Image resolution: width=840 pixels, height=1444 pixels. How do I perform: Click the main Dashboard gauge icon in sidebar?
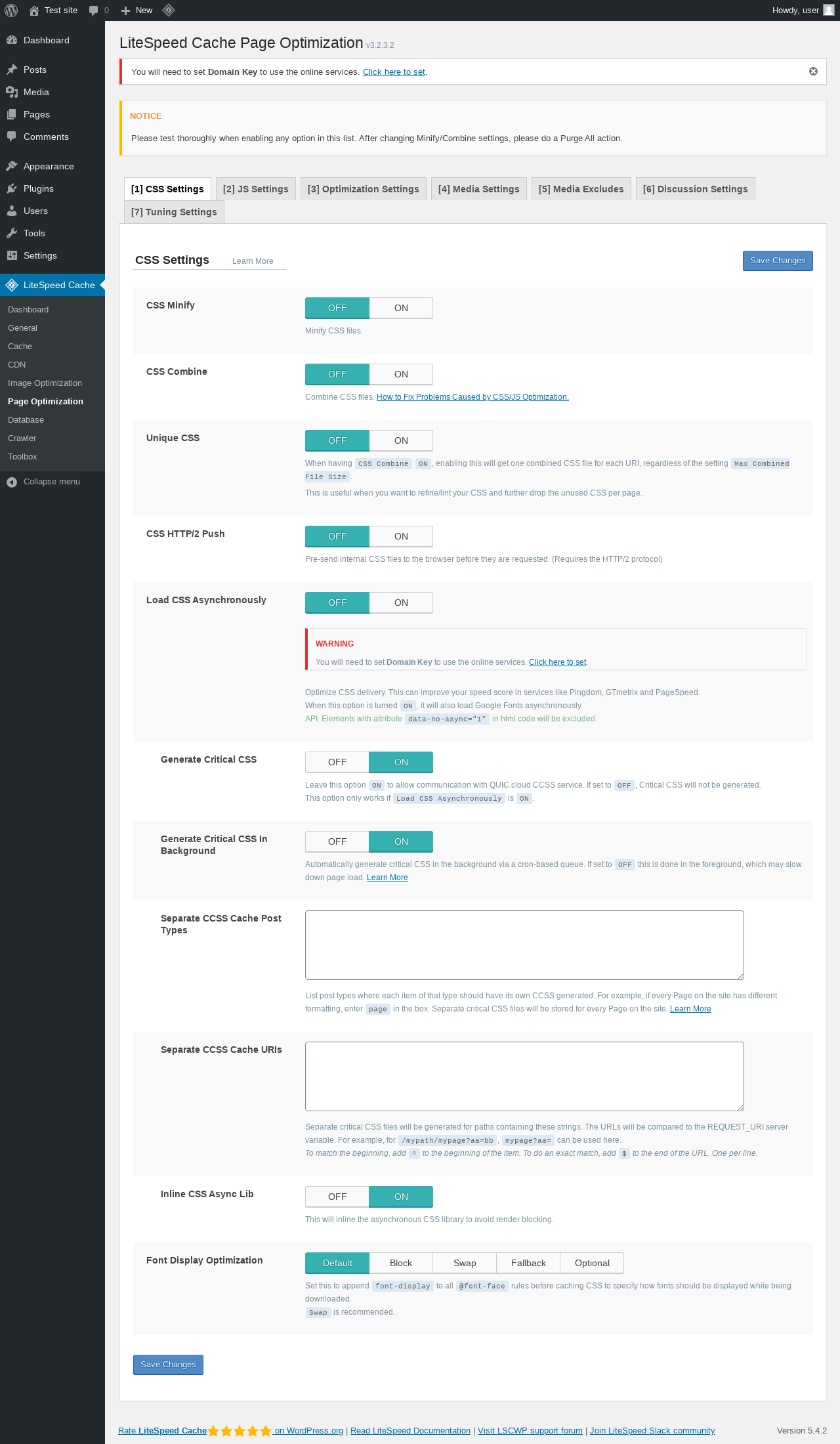tap(12, 40)
